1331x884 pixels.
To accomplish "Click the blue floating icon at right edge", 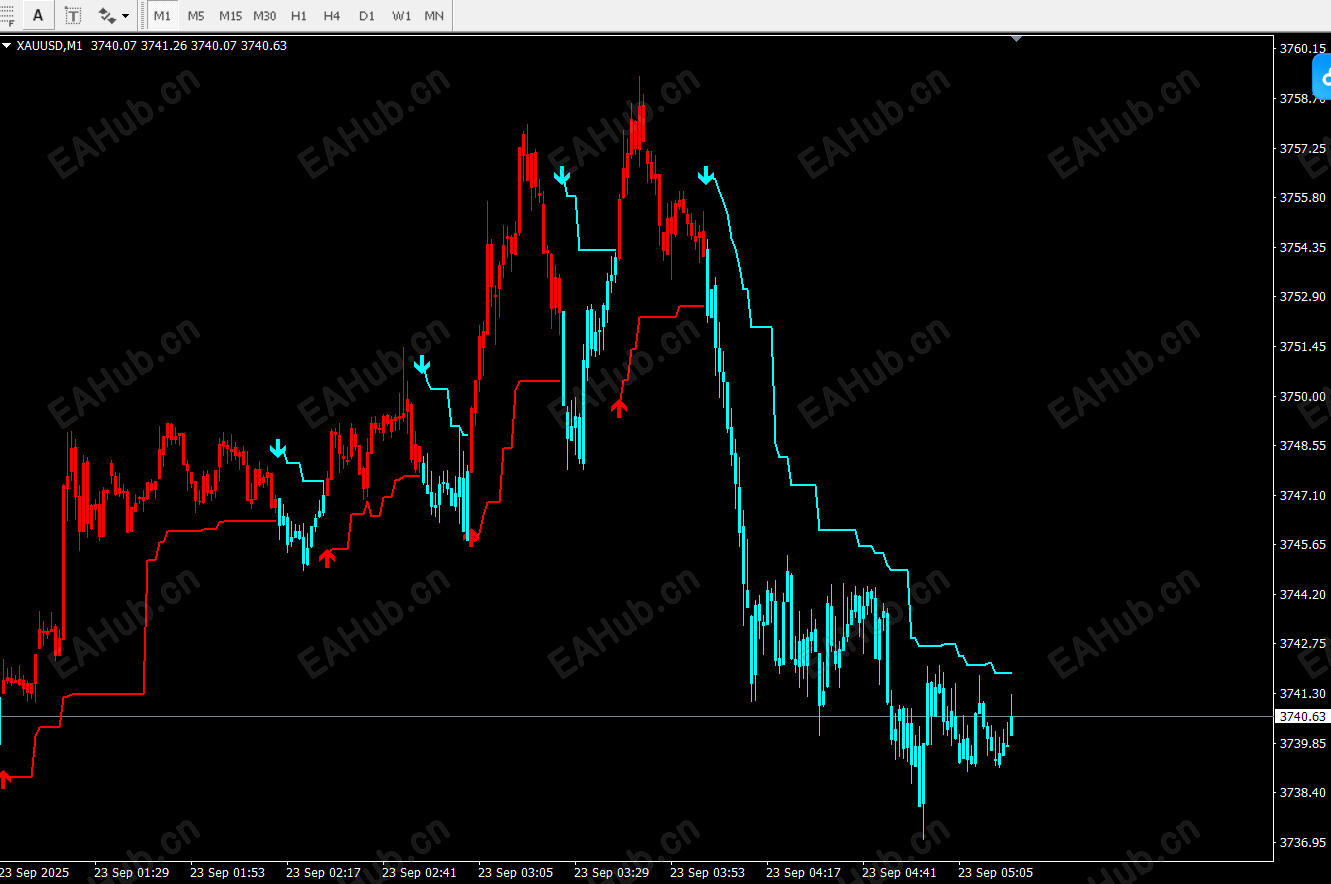I will point(1322,77).
